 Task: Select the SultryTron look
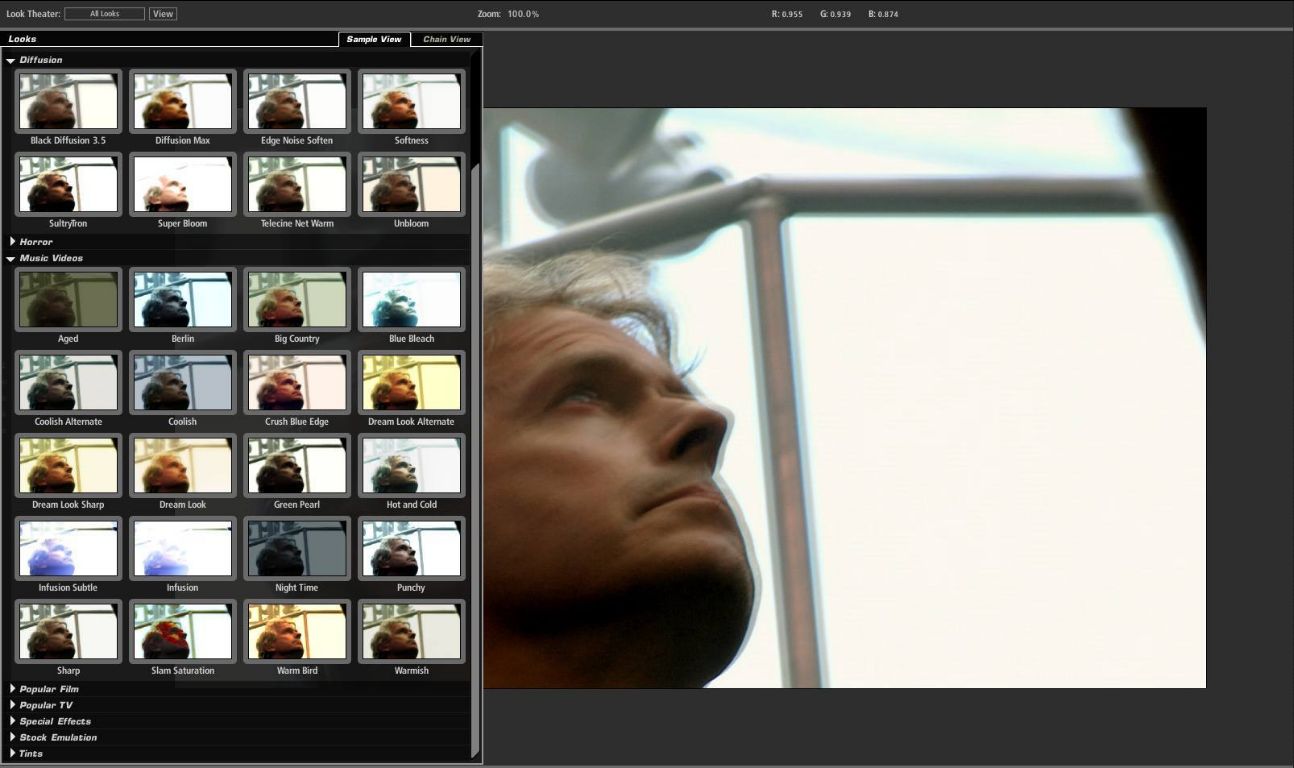click(68, 184)
